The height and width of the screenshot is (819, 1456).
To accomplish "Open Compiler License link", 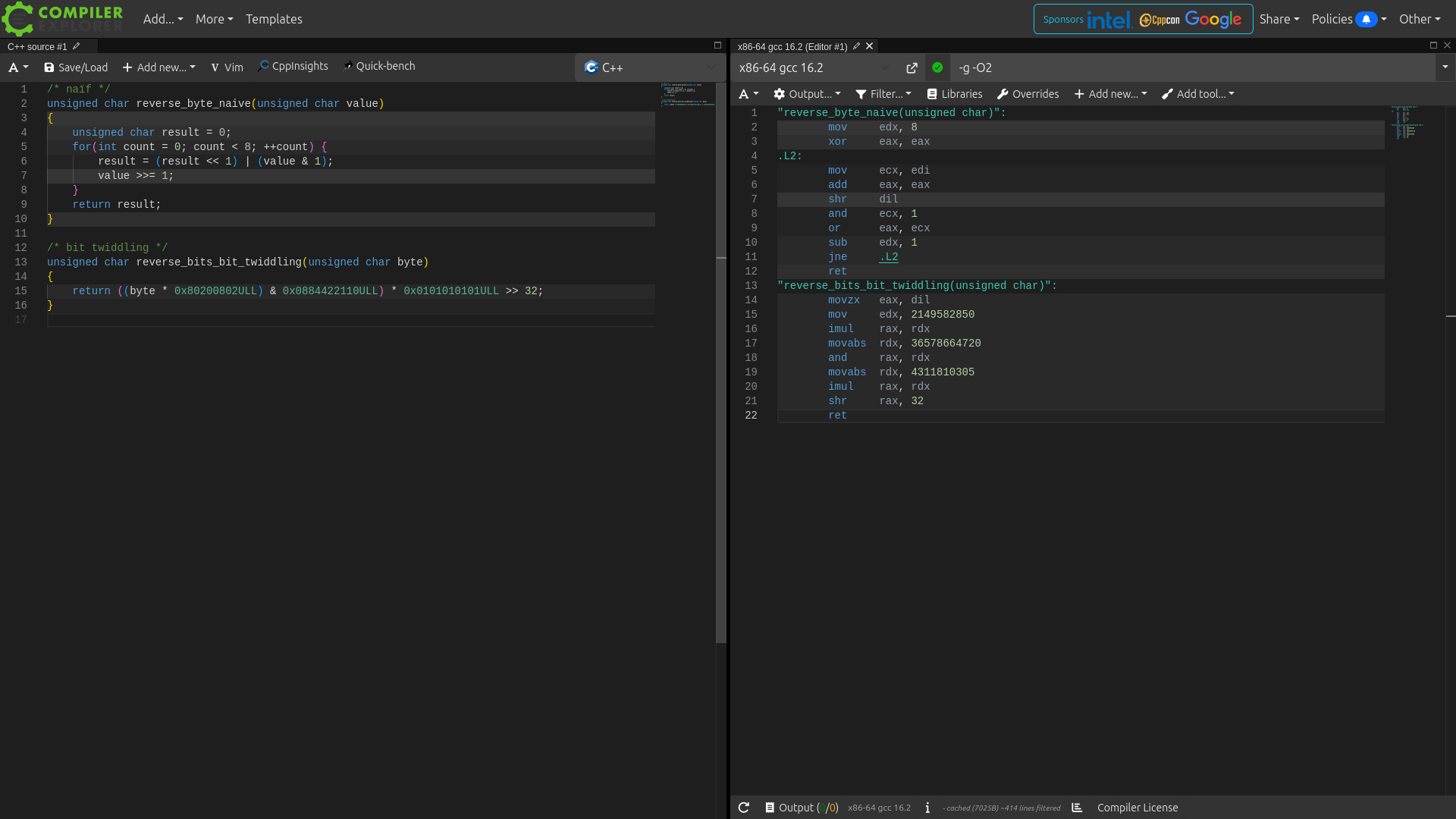I will click(x=1137, y=808).
